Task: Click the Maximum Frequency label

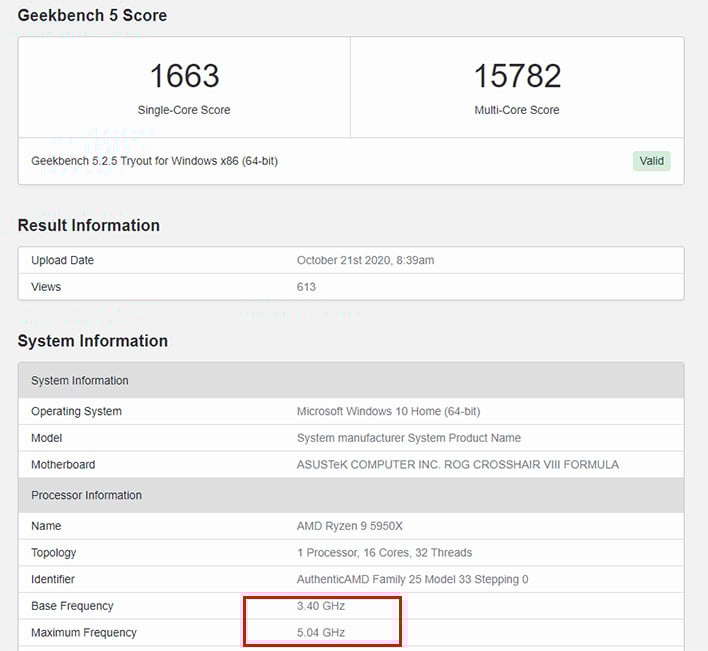Action: click(84, 632)
